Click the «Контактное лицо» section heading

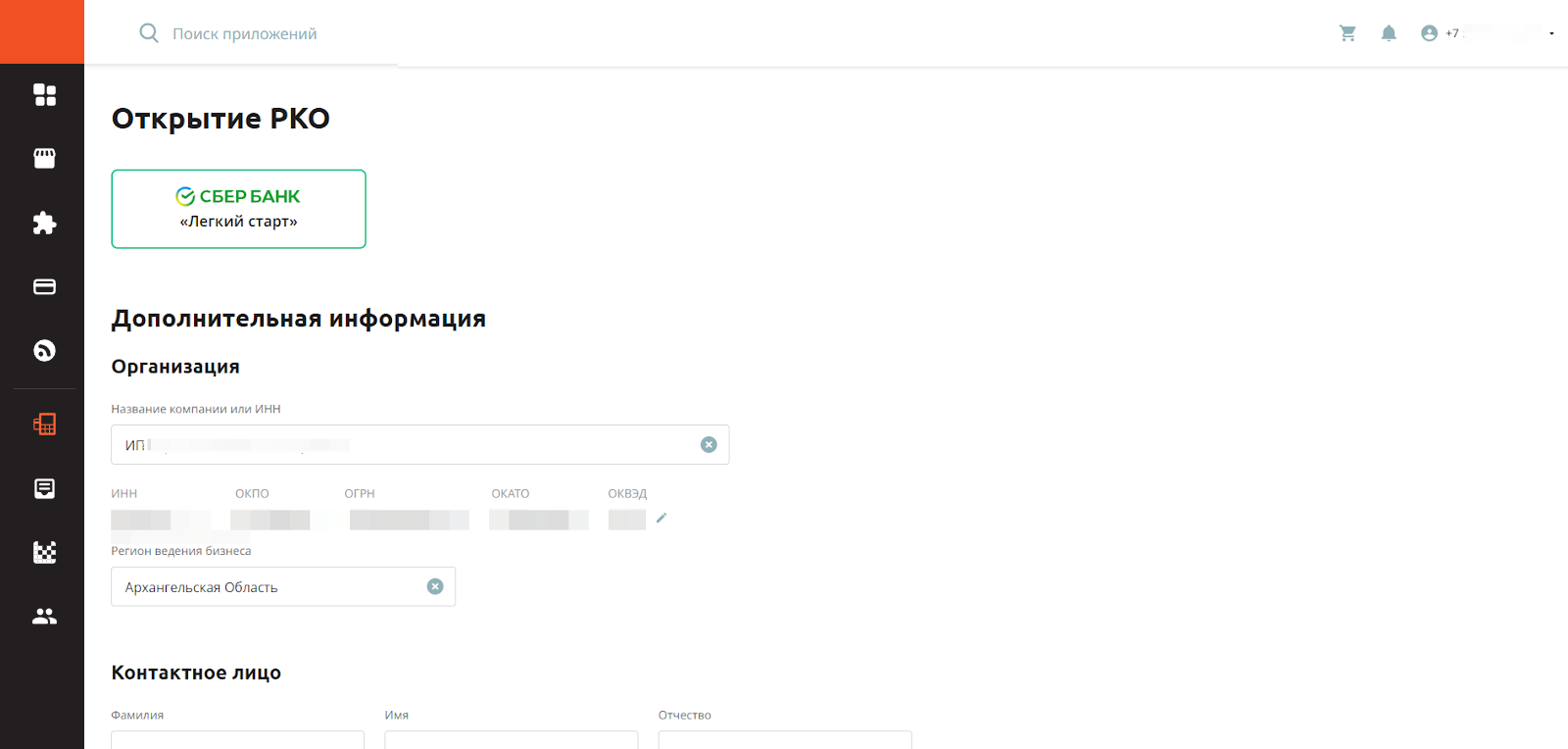coord(196,673)
